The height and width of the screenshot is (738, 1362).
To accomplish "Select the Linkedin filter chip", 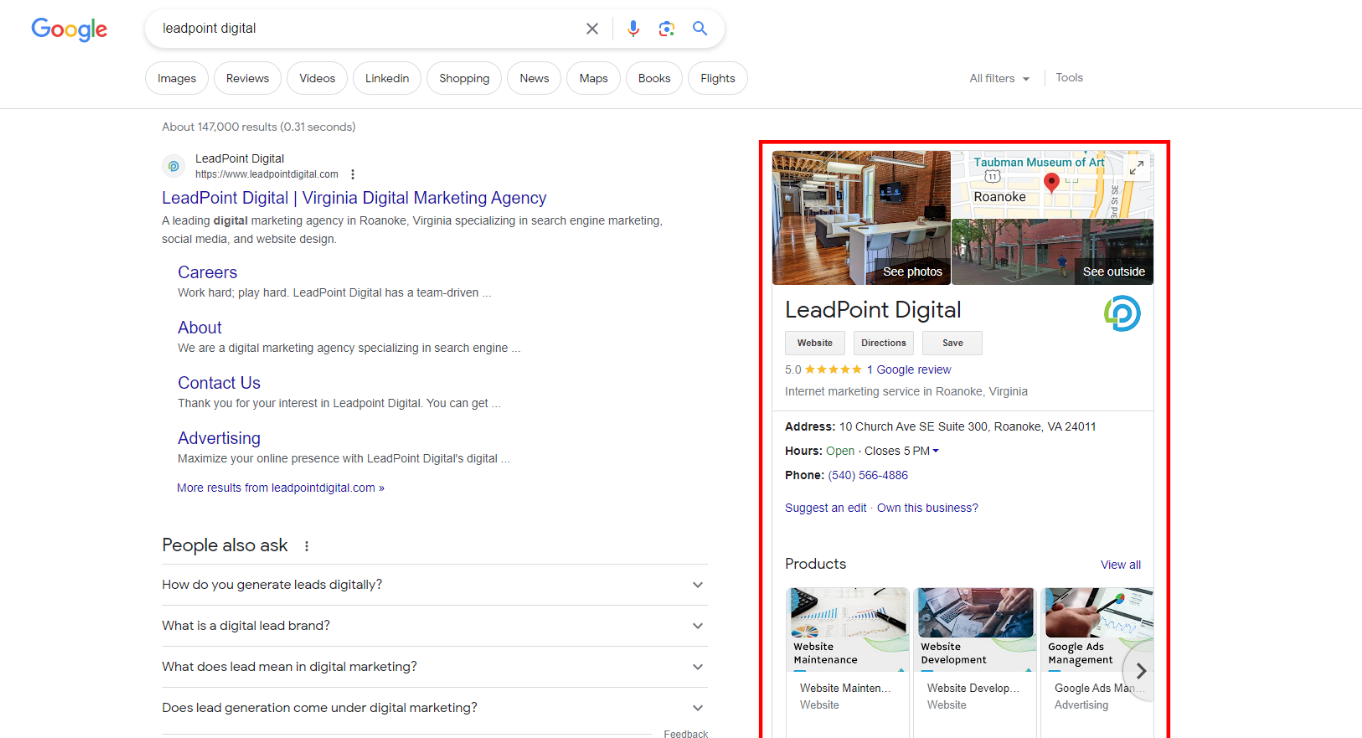I will click(x=387, y=78).
